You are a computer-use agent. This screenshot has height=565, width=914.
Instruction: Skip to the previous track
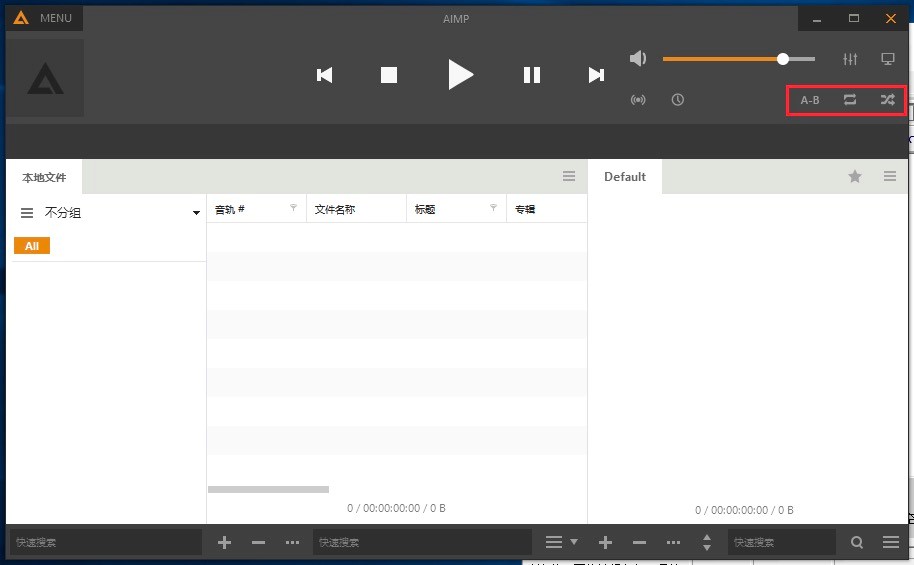(x=324, y=75)
